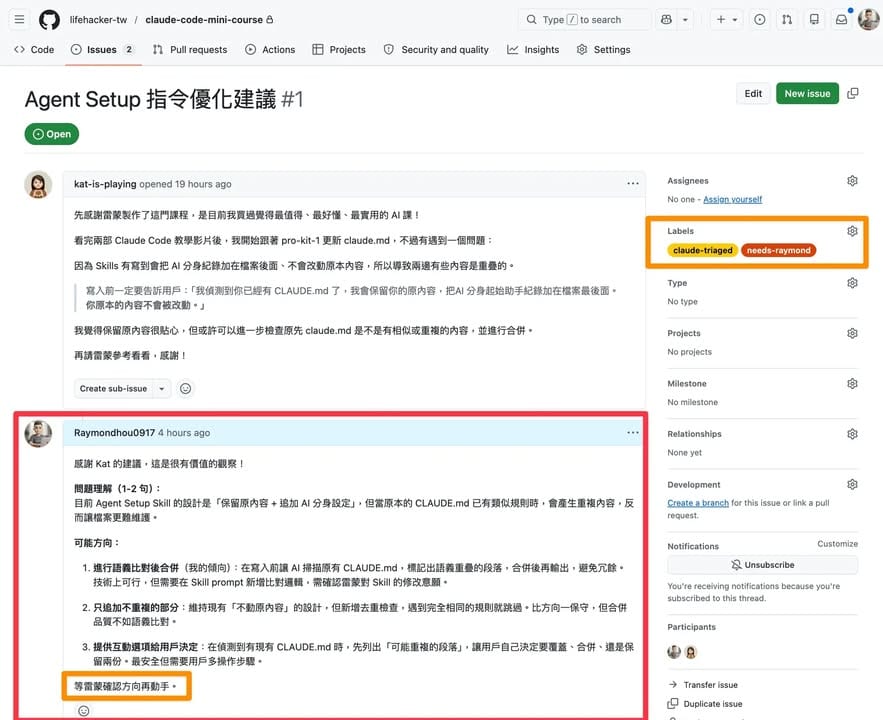Open the user profile avatar menu
This screenshot has width=883, height=720.
pos(868,20)
